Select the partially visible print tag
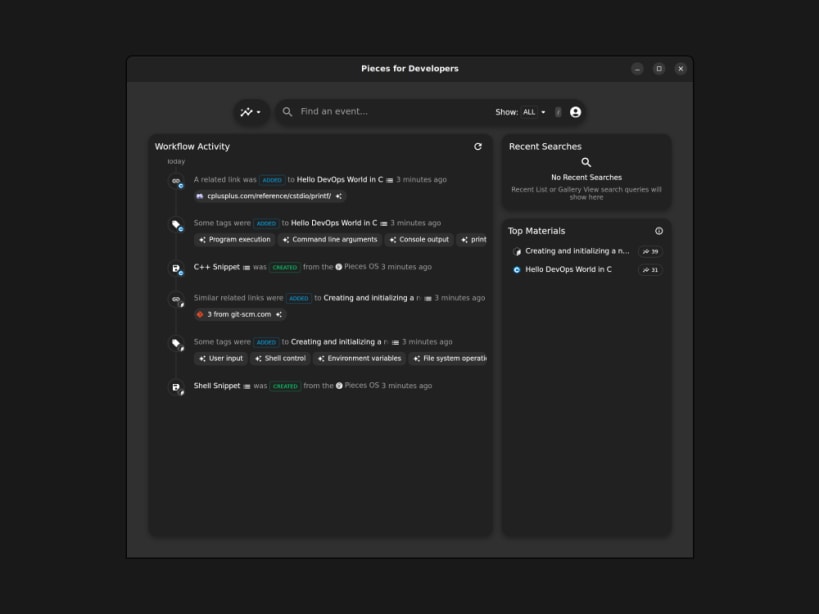Screen dimensions: 819x614 pos(473,240)
